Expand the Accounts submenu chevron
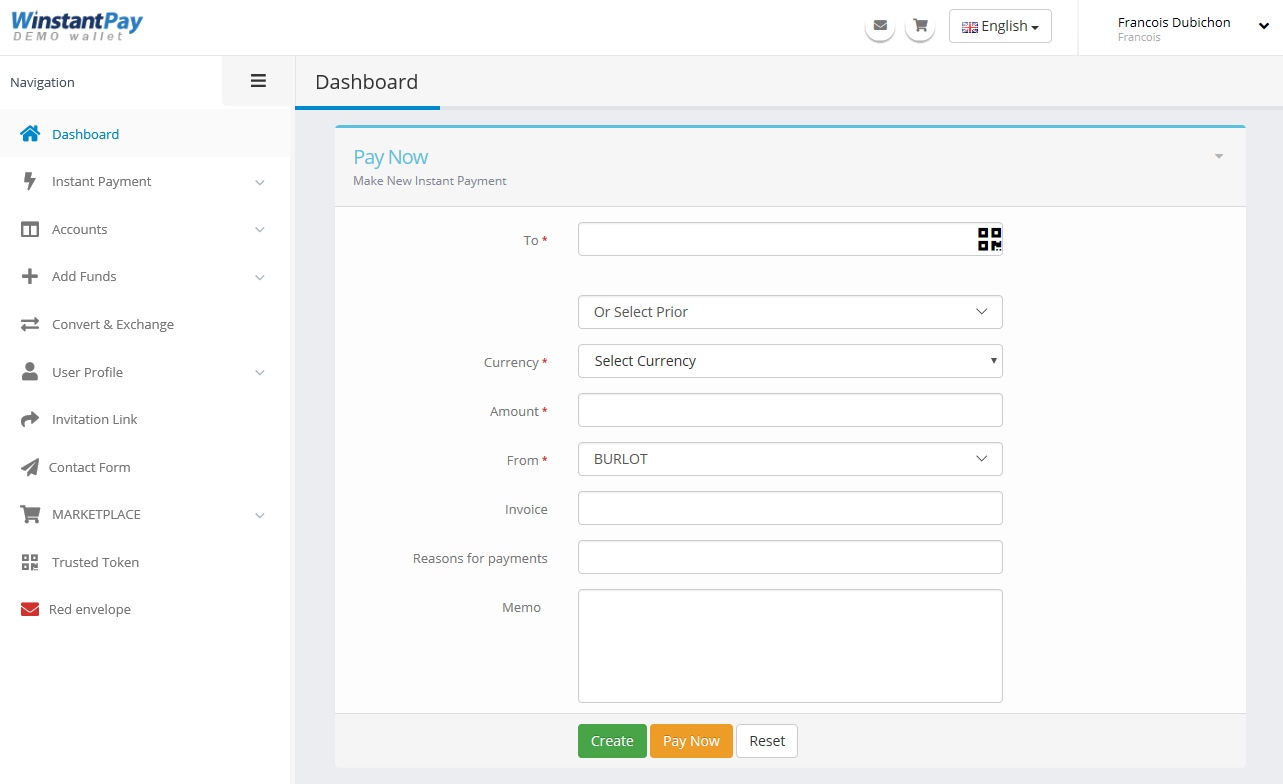The image size is (1283, 784). (260, 230)
